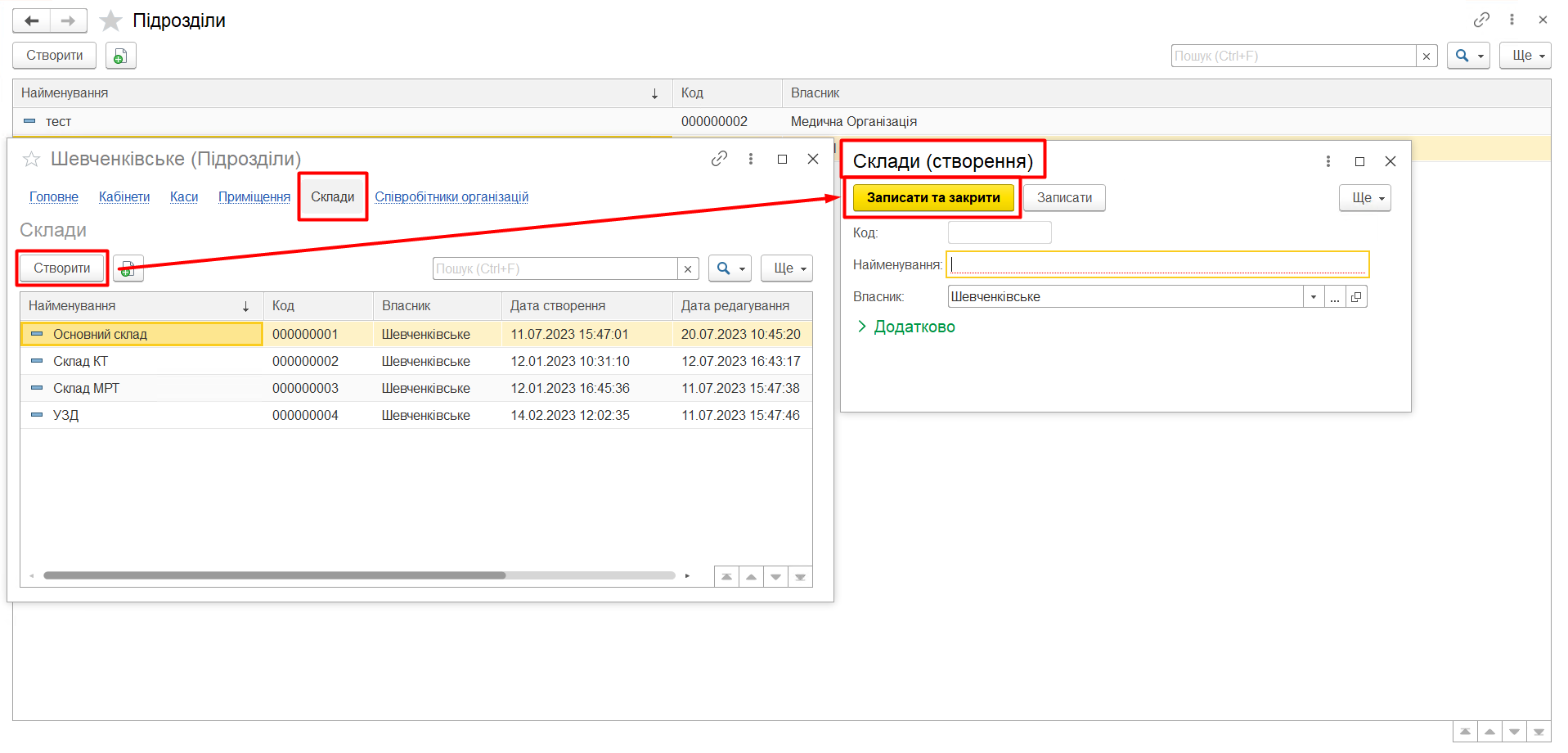
Task: Click the horizontal scrollbar in Склади list
Action: click(x=274, y=575)
